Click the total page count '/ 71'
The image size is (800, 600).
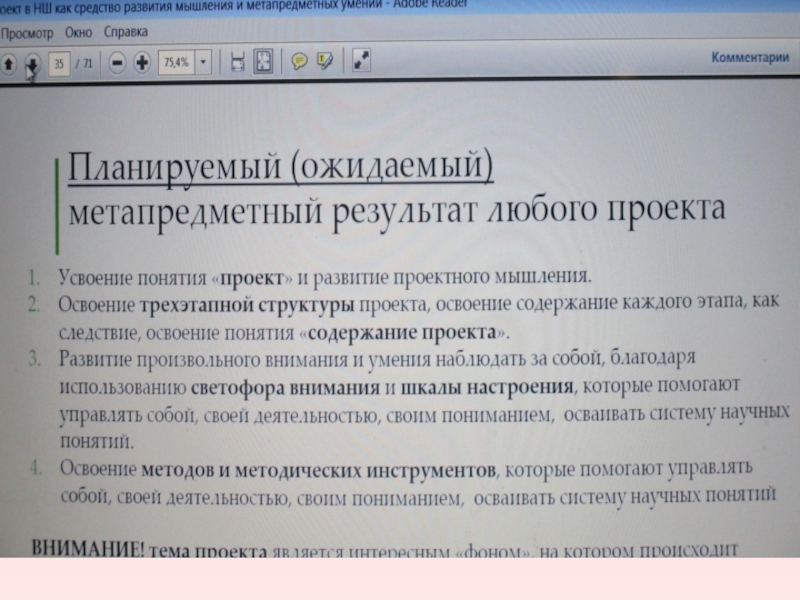[84, 63]
